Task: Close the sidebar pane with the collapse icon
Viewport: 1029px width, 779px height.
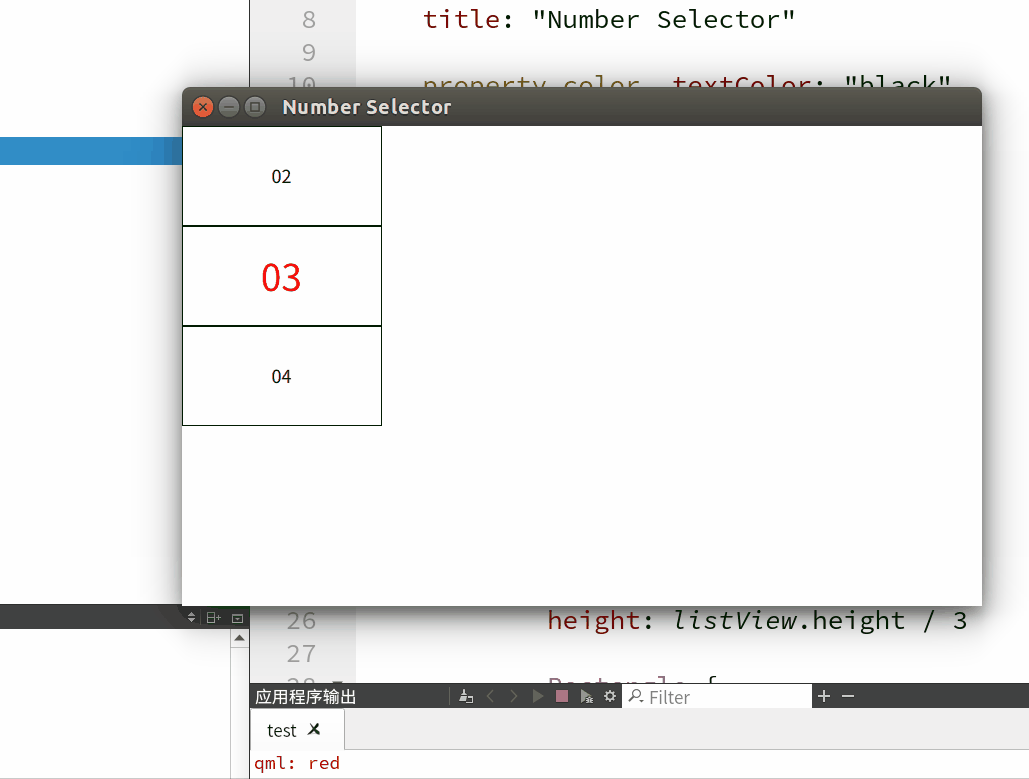Action: [238, 618]
